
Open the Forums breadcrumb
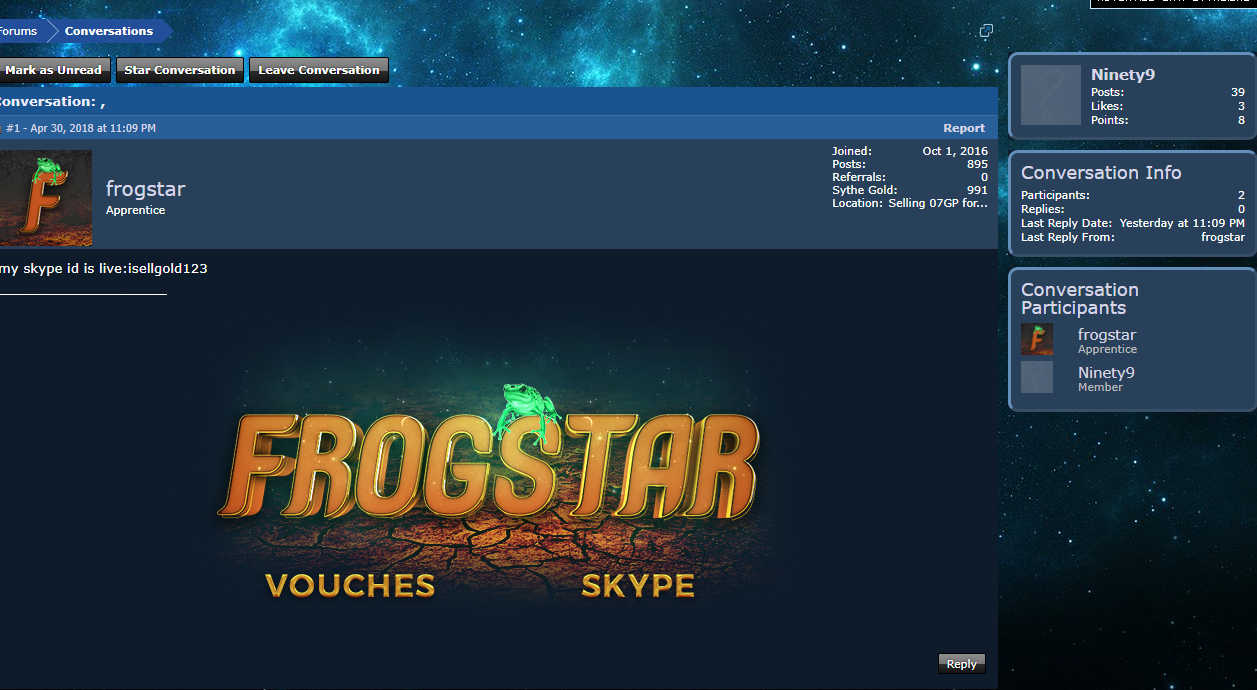[x=18, y=31]
